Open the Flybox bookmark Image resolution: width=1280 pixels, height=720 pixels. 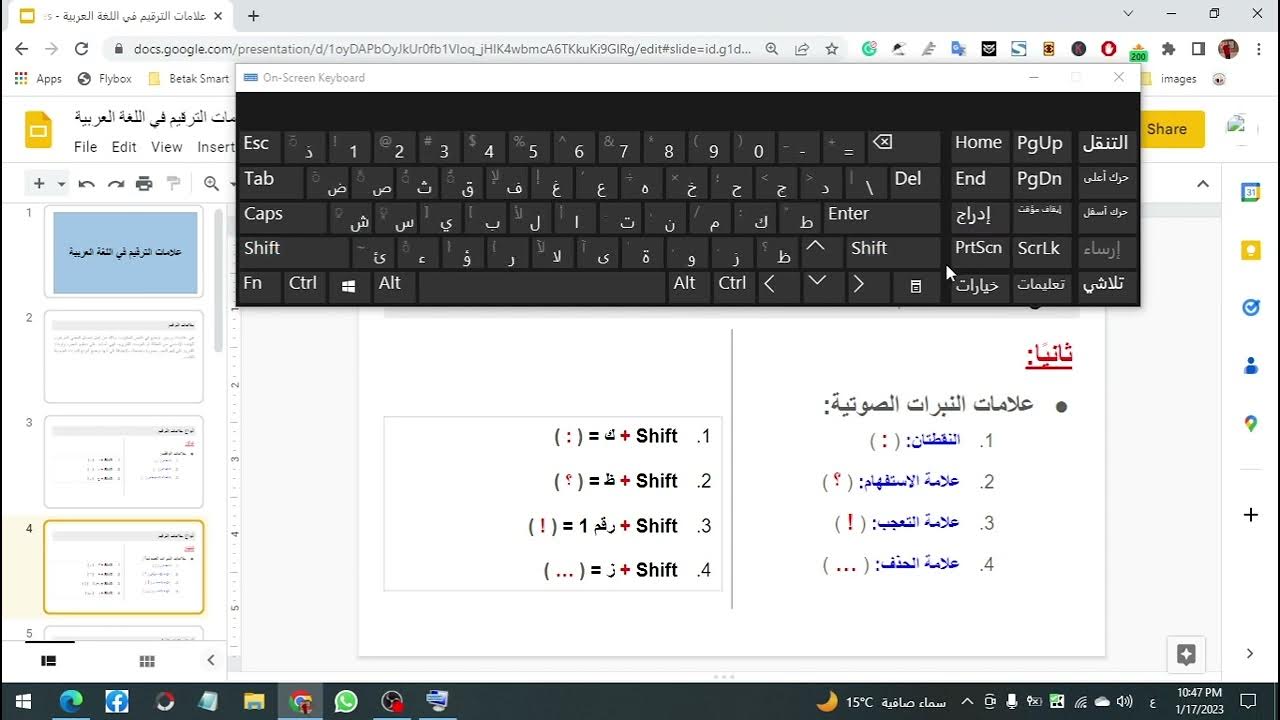point(104,78)
